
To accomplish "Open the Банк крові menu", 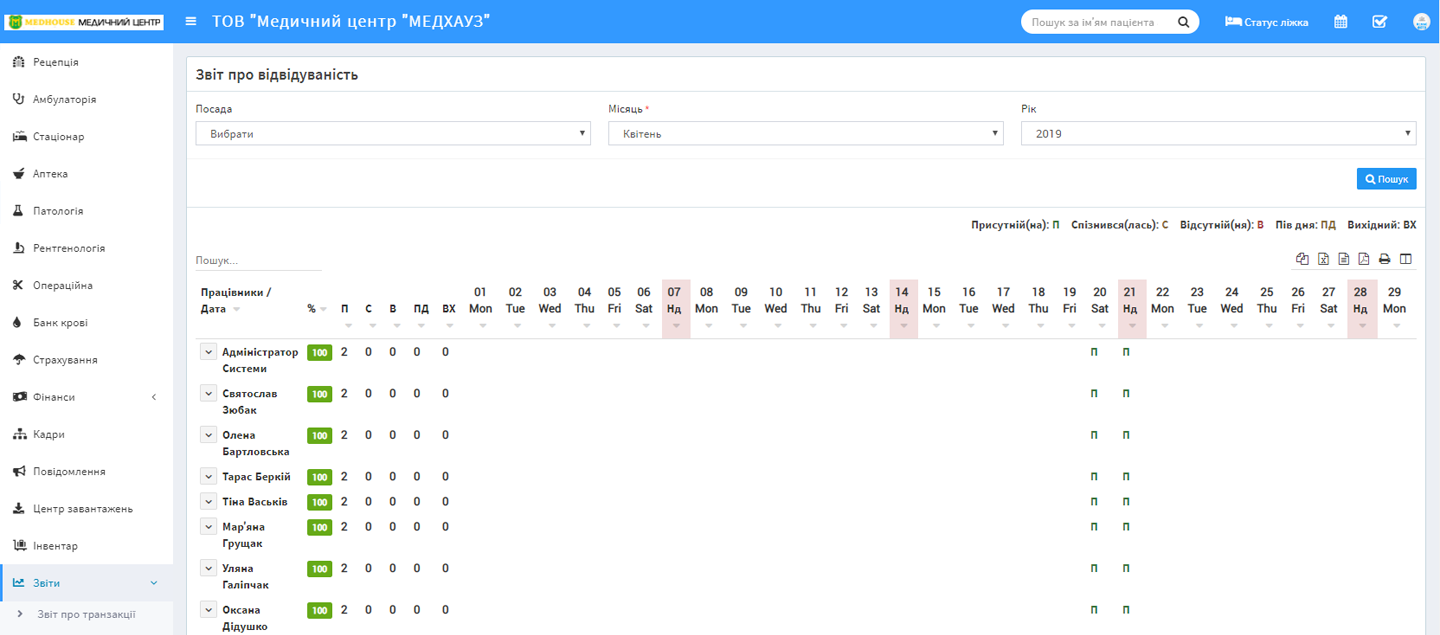I will point(86,322).
